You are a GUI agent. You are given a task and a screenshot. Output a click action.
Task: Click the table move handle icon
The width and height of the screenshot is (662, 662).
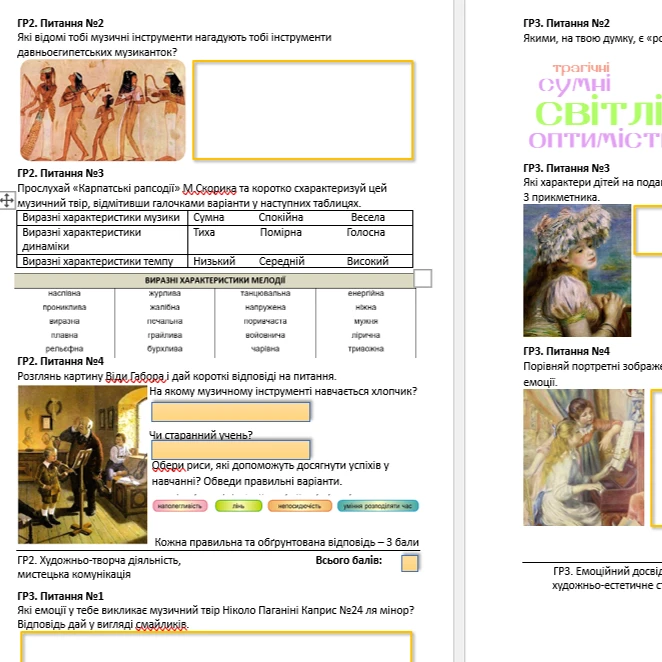pyautogui.click(x=7, y=200)
